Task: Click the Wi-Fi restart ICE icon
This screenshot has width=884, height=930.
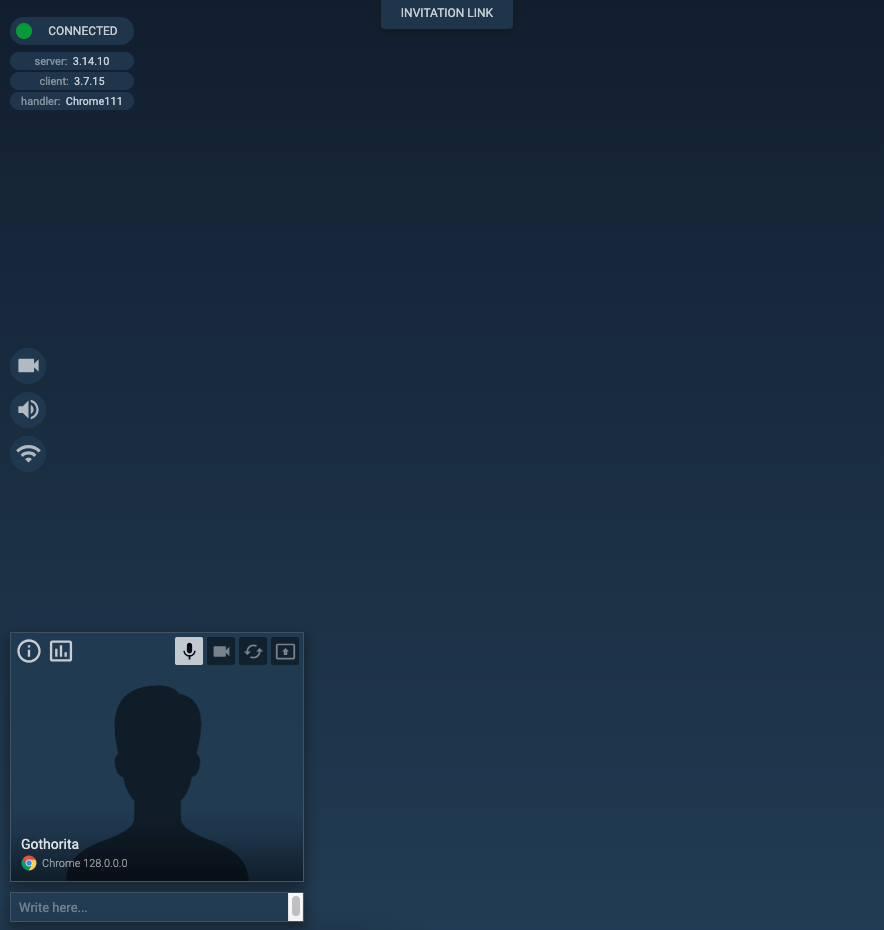Action: (28, 454)
